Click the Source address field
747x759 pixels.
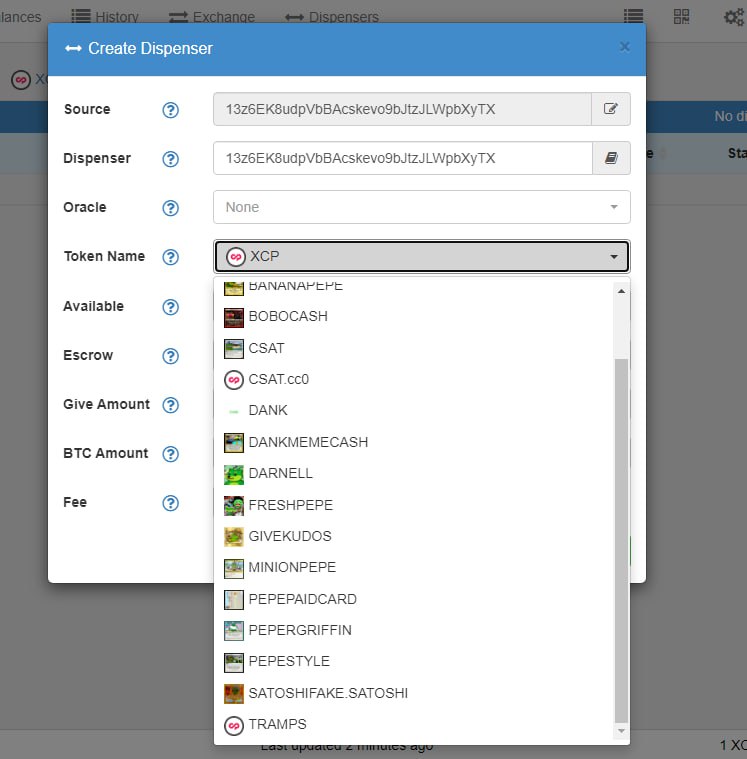click(402, 109)
